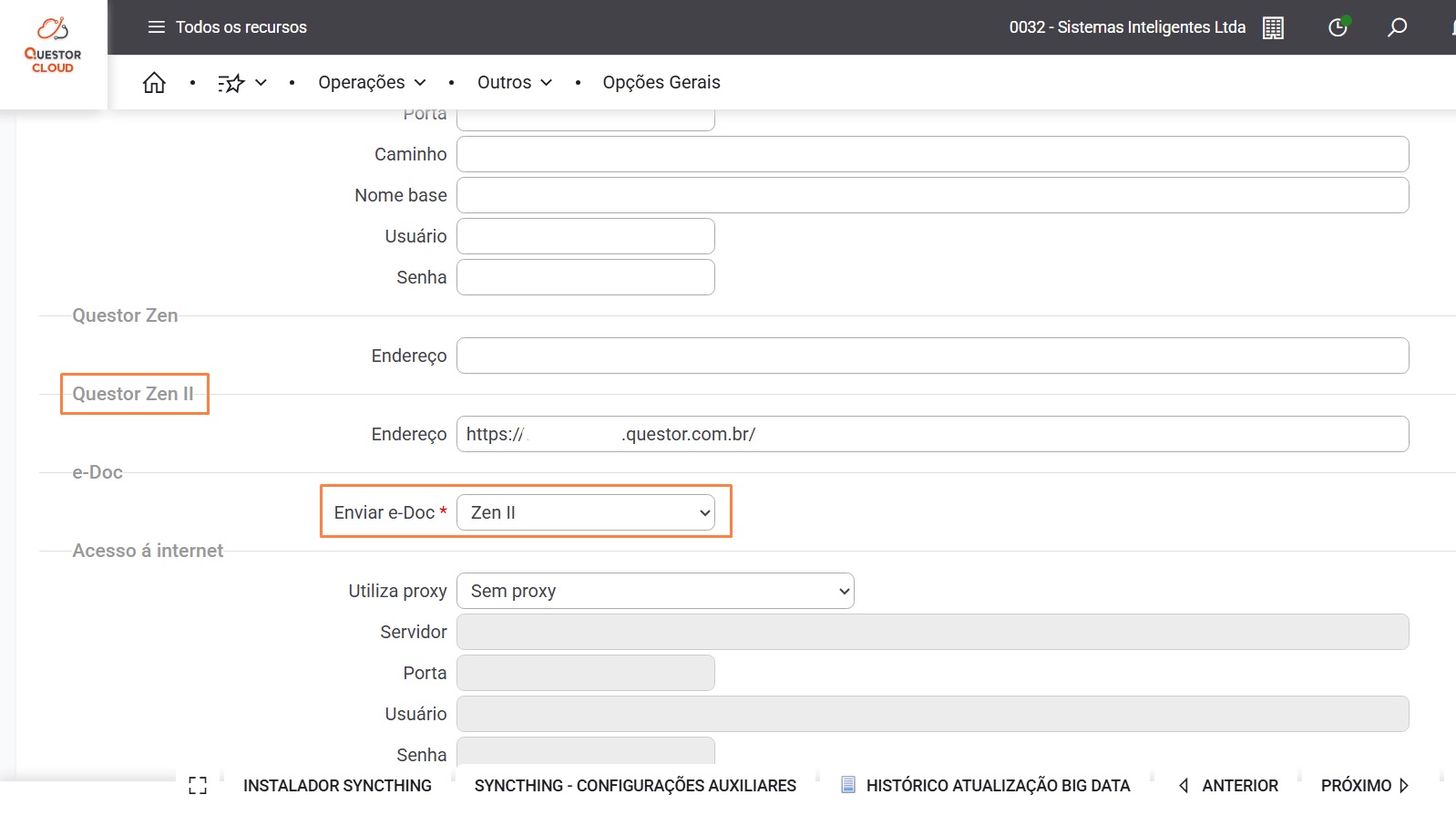Screen dimensions: 1456x836
Task: Click the Todos os recursos label
Action: coord(241,27)
